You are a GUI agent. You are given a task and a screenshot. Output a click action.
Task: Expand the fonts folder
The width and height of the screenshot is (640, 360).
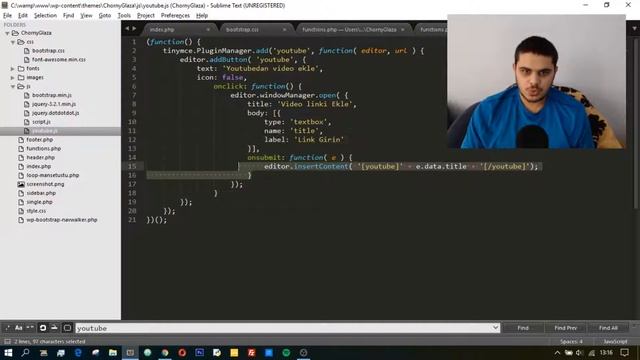point(13,69)
